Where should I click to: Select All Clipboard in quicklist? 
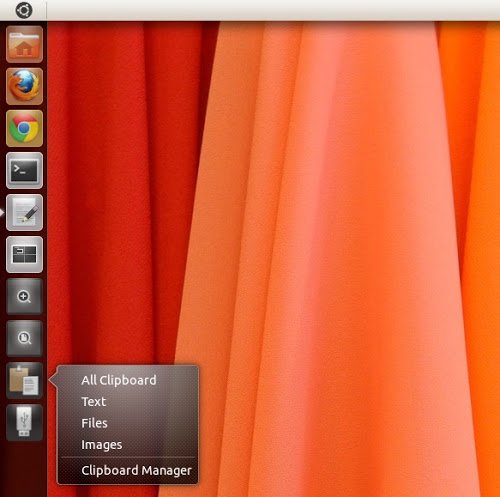pyautogui.click(x=119, y=380)
